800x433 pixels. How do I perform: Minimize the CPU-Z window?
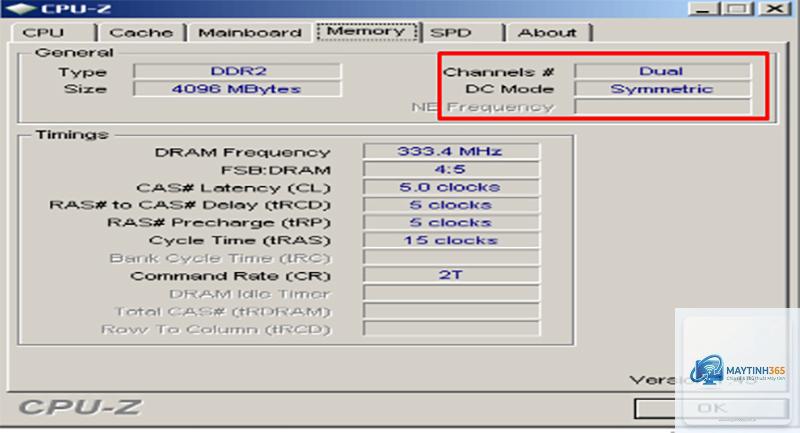(x=704, y=9)
